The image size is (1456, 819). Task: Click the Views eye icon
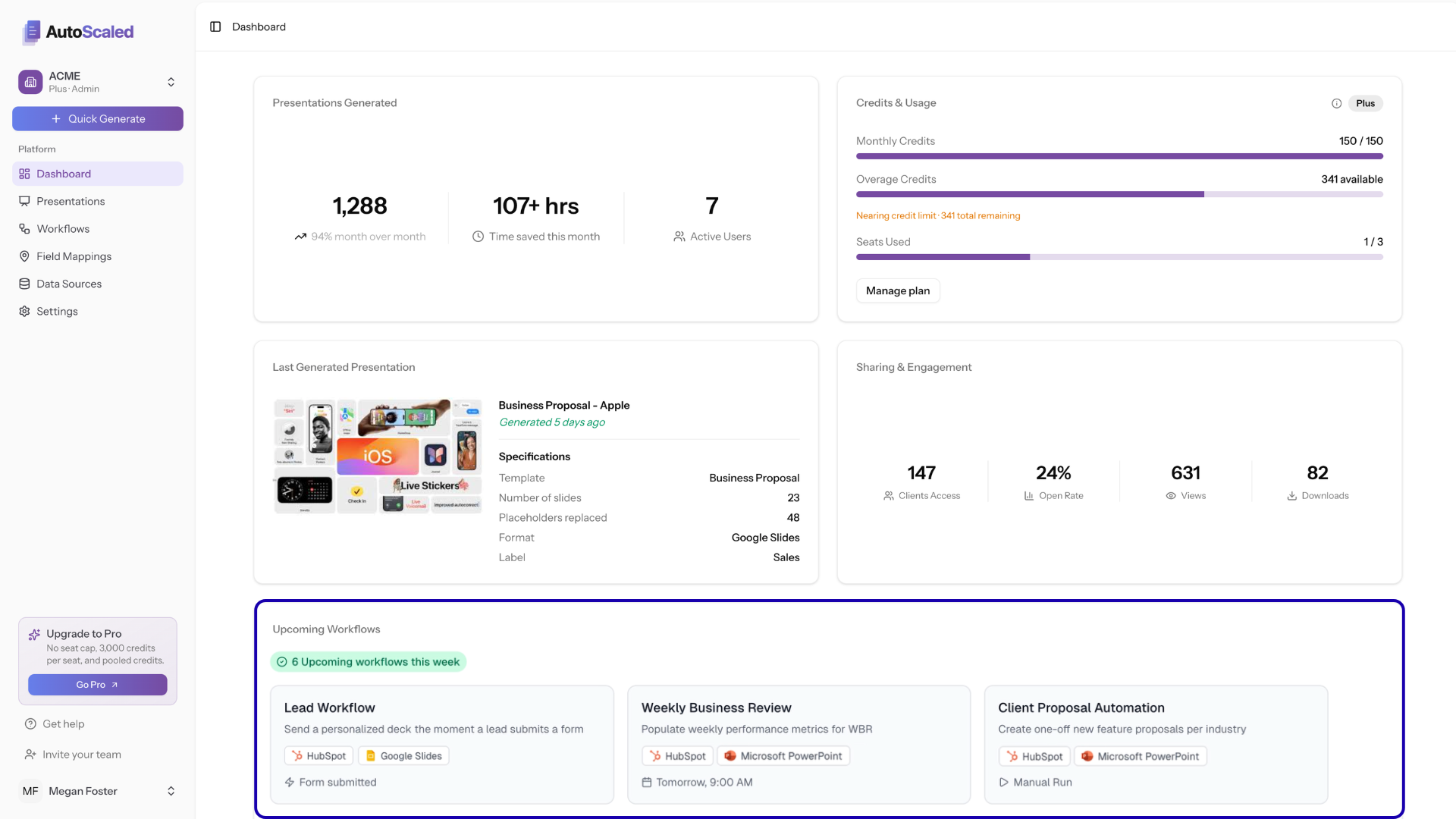[1170, 496]
